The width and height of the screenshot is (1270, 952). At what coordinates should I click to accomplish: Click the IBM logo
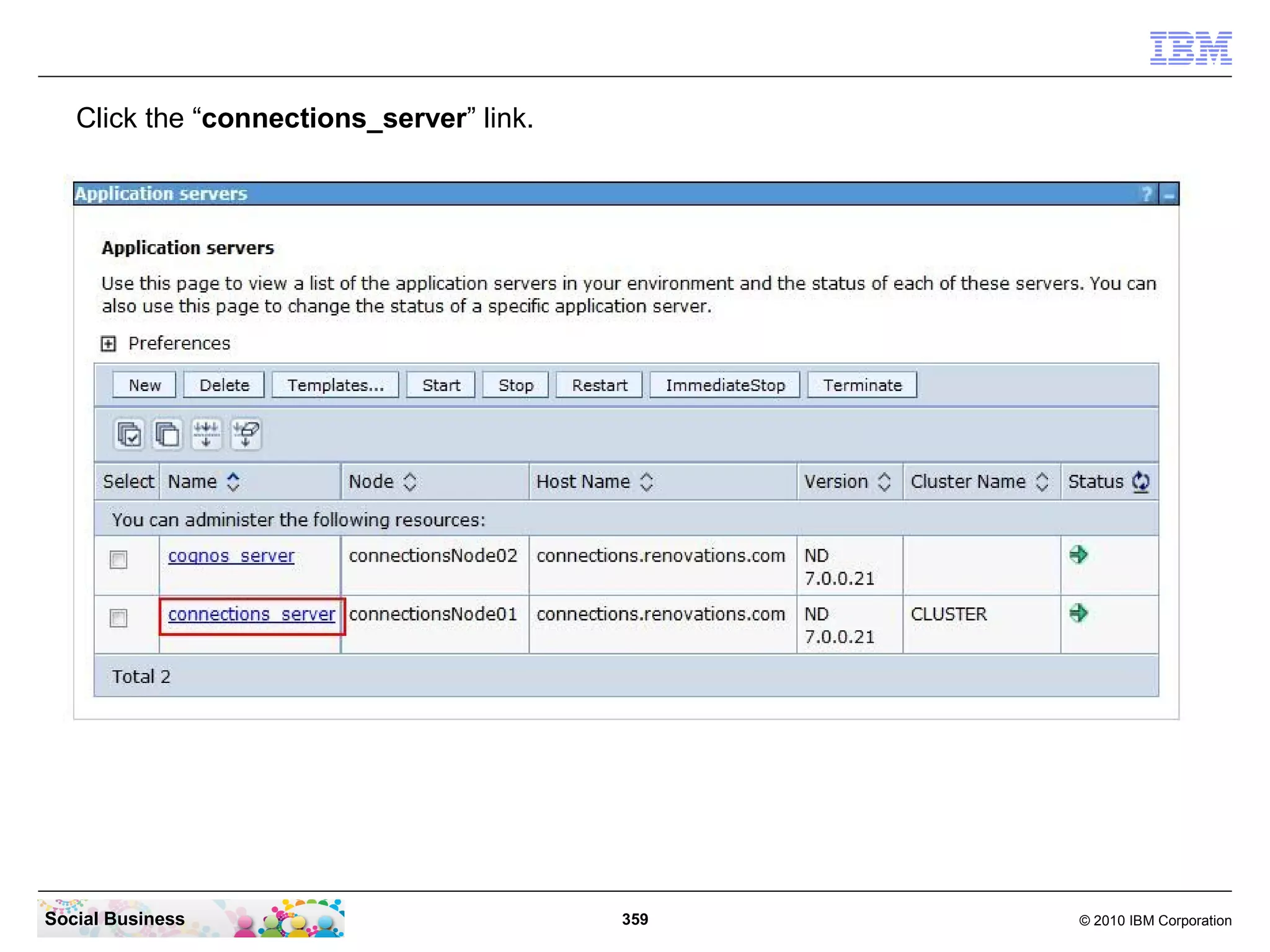[x=1191, y=48]
